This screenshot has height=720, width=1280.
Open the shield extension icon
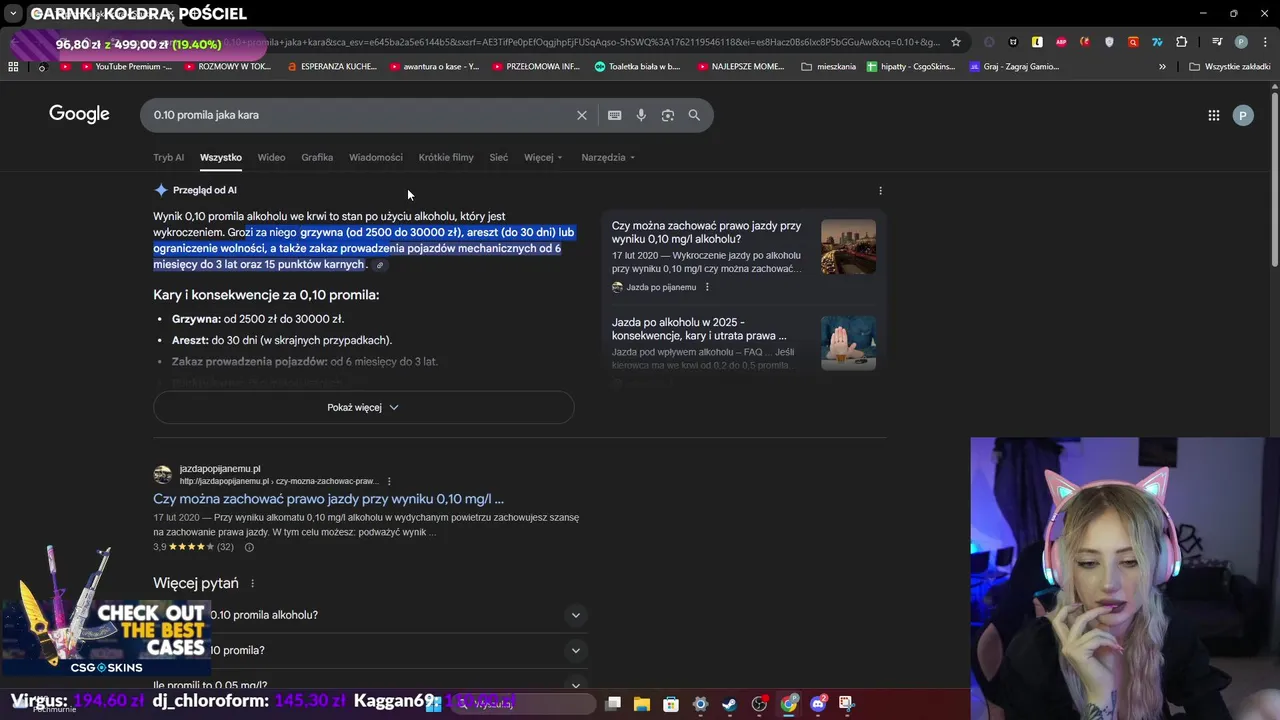[1109, 42]
